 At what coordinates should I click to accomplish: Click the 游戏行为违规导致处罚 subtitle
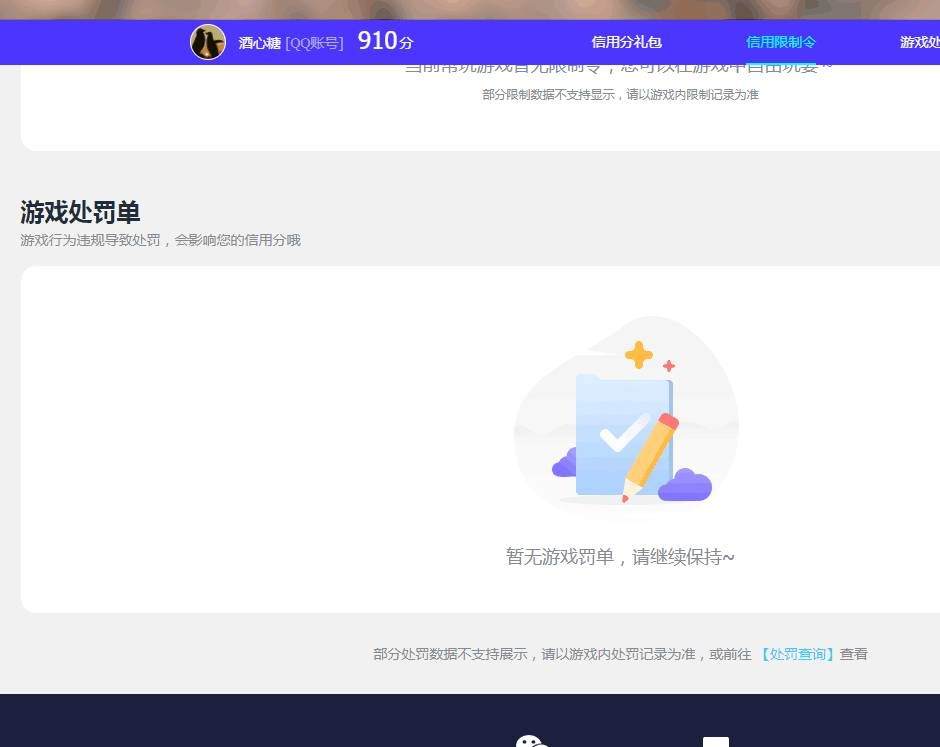(x=161, y=240)
